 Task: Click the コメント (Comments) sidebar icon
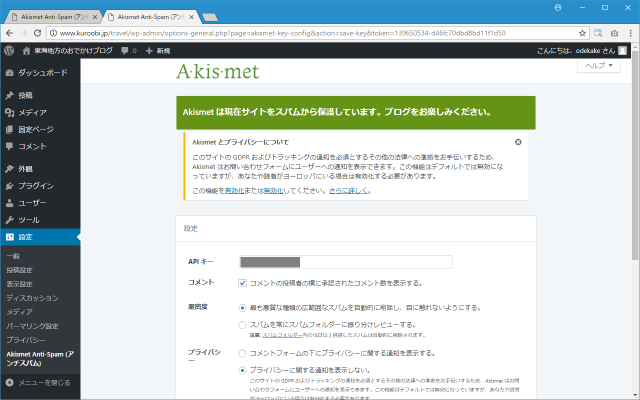coord(10,146)
